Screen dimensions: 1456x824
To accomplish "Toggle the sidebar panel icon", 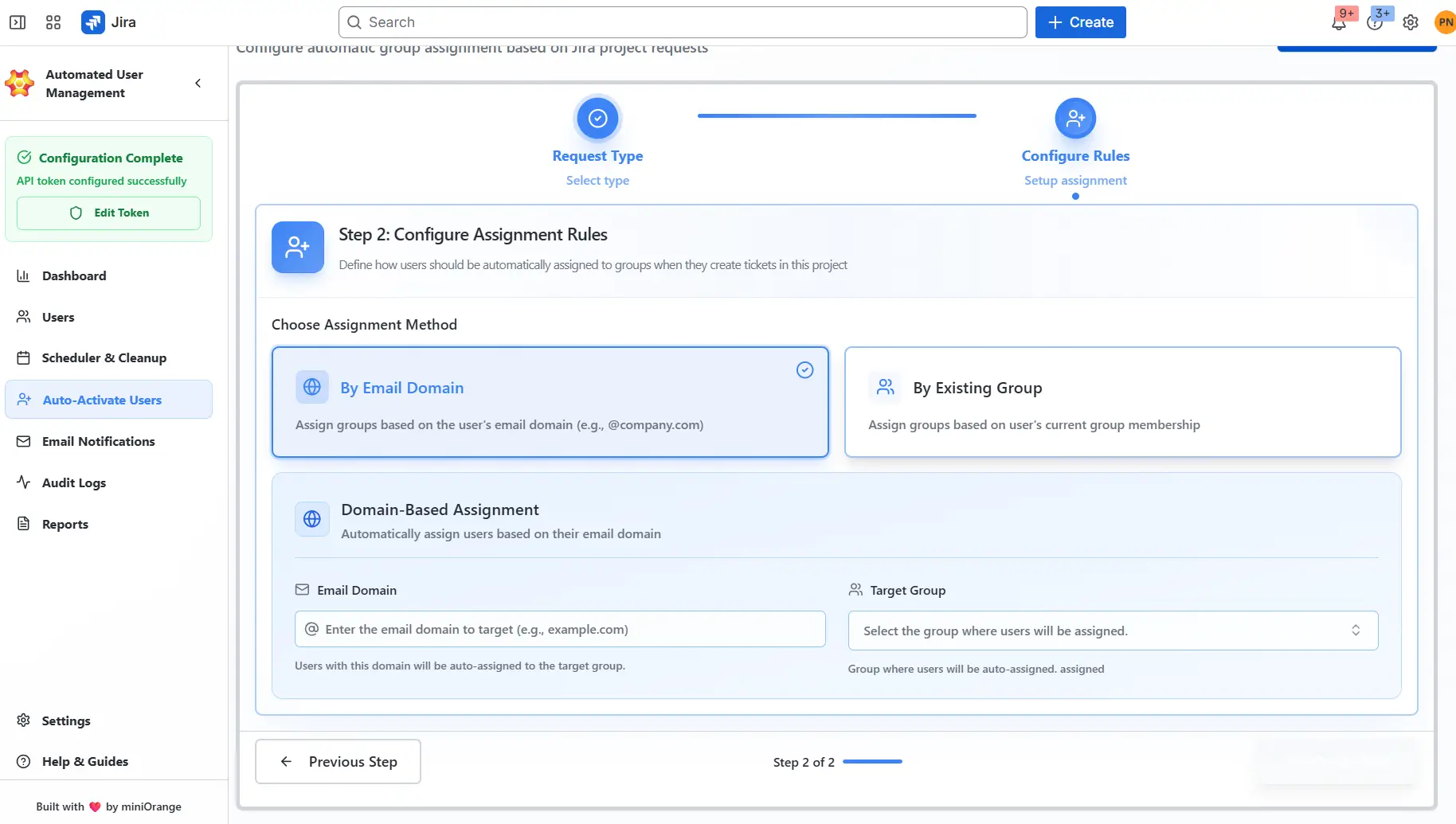I will point(18,22).
